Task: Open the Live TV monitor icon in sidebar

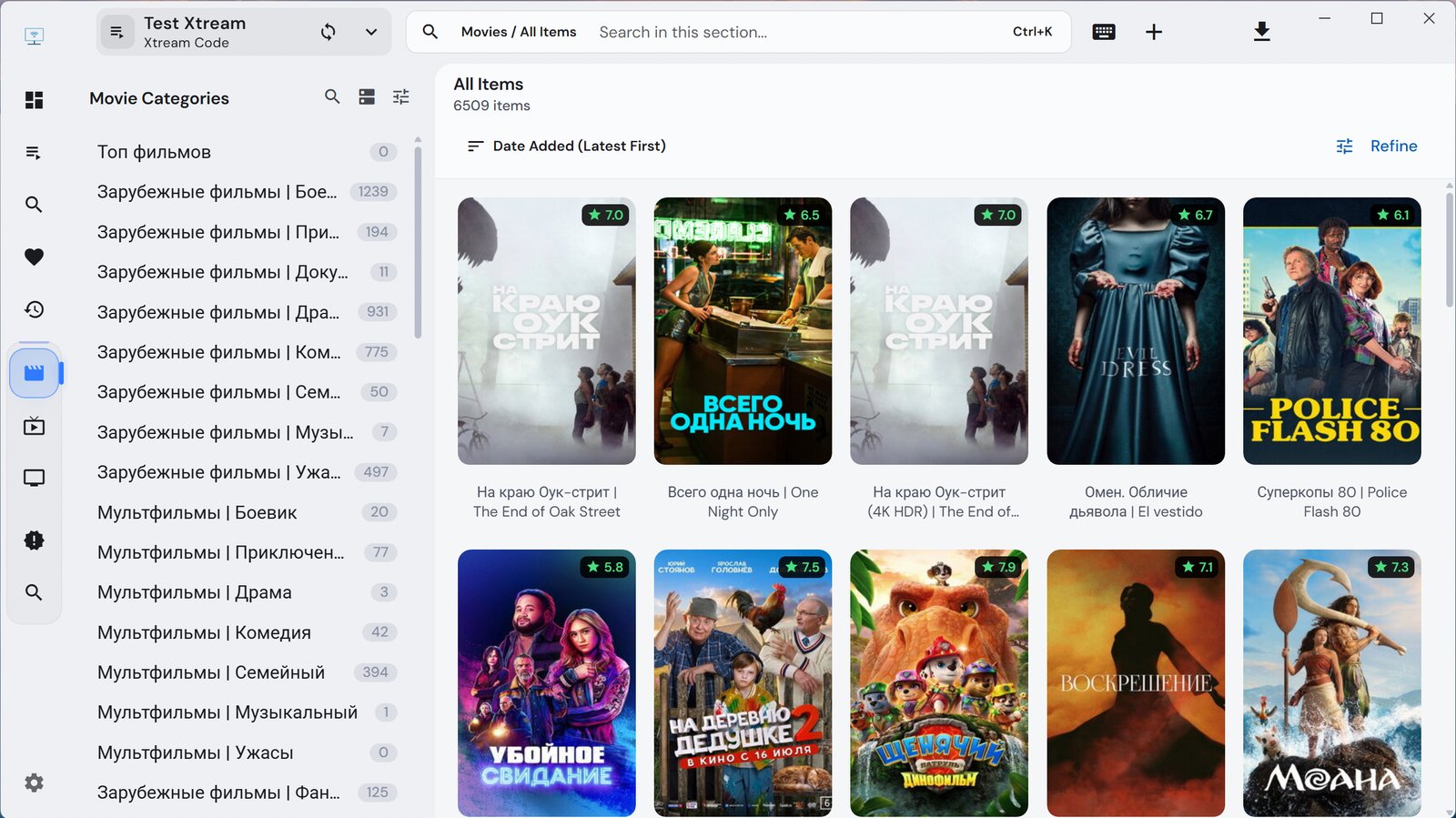Action: coord(34,478)
